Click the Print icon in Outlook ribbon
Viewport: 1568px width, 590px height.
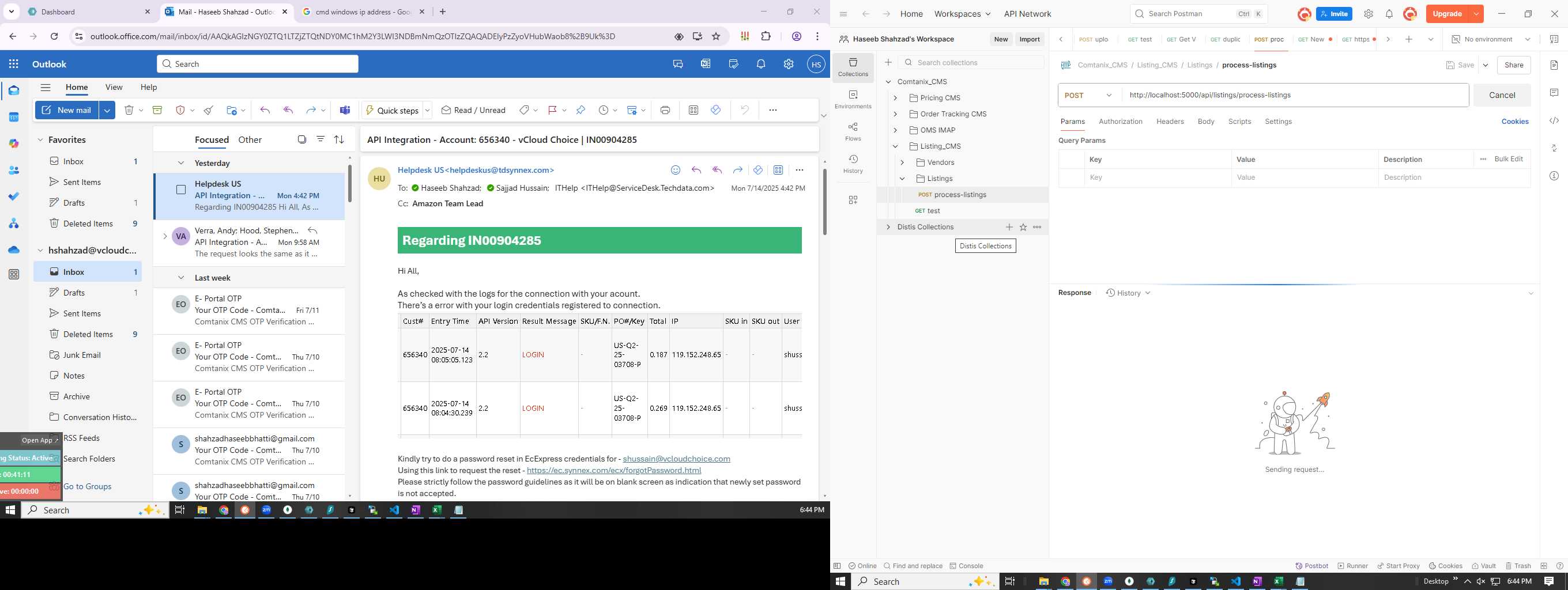665,110
